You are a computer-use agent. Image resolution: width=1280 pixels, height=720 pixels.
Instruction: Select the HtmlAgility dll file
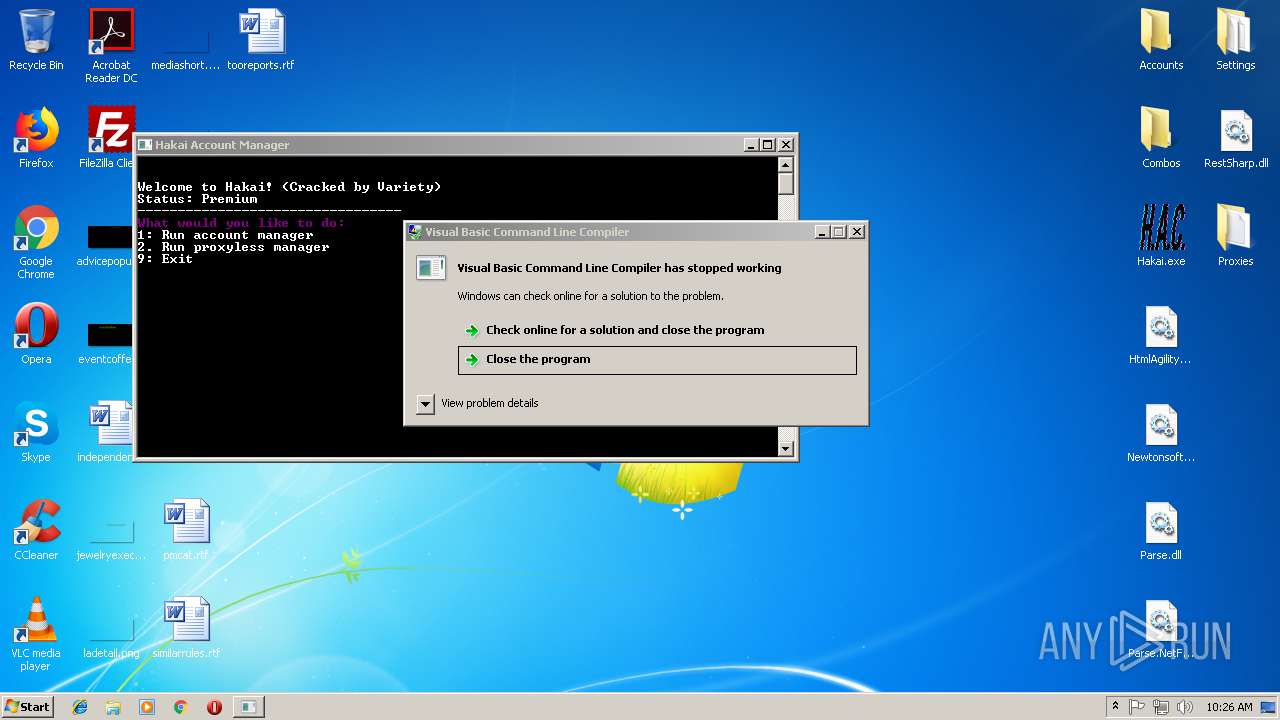[x=1161, y=334]
